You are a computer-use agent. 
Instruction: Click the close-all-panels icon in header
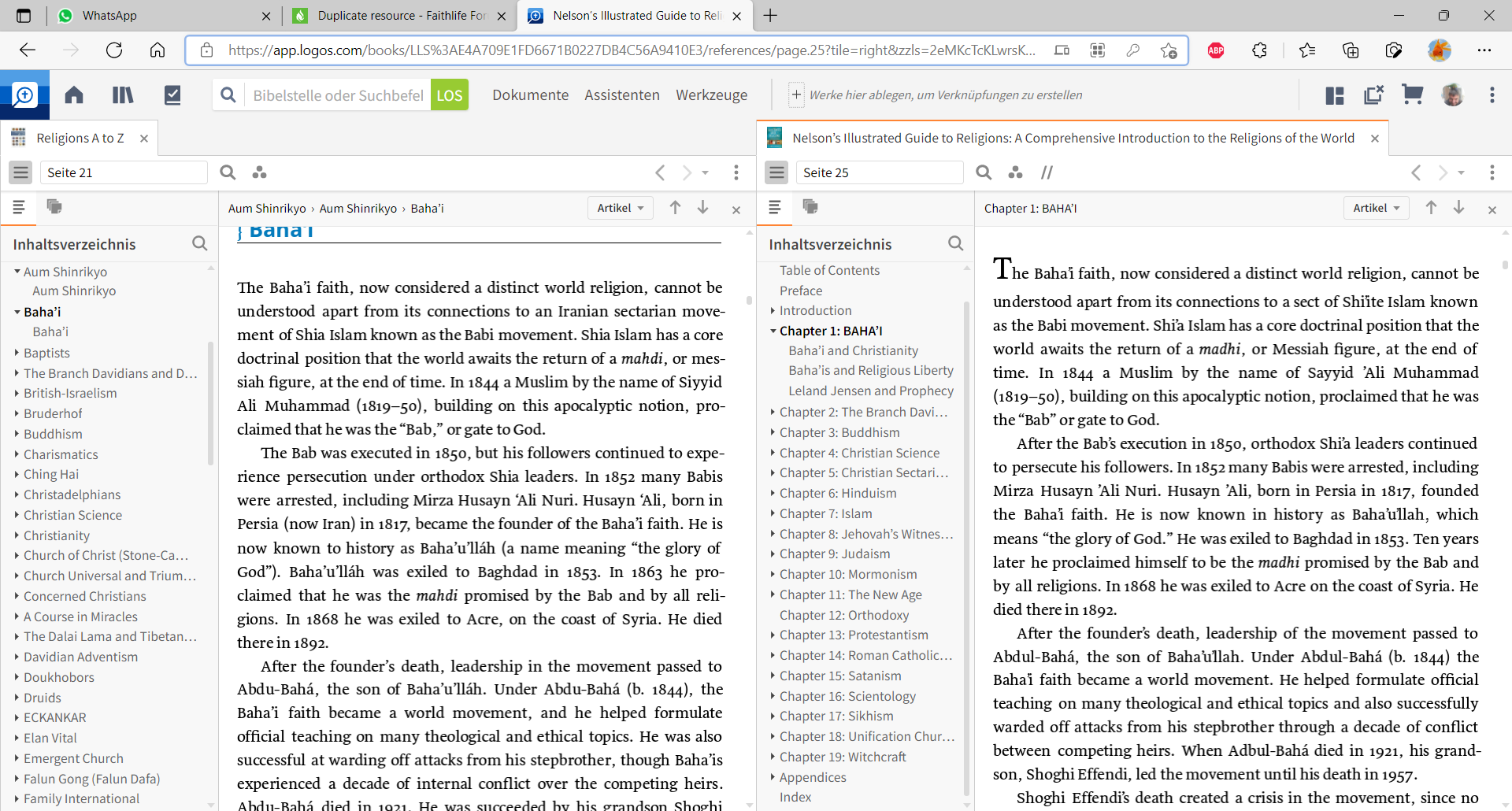[x=1373, y=95]
